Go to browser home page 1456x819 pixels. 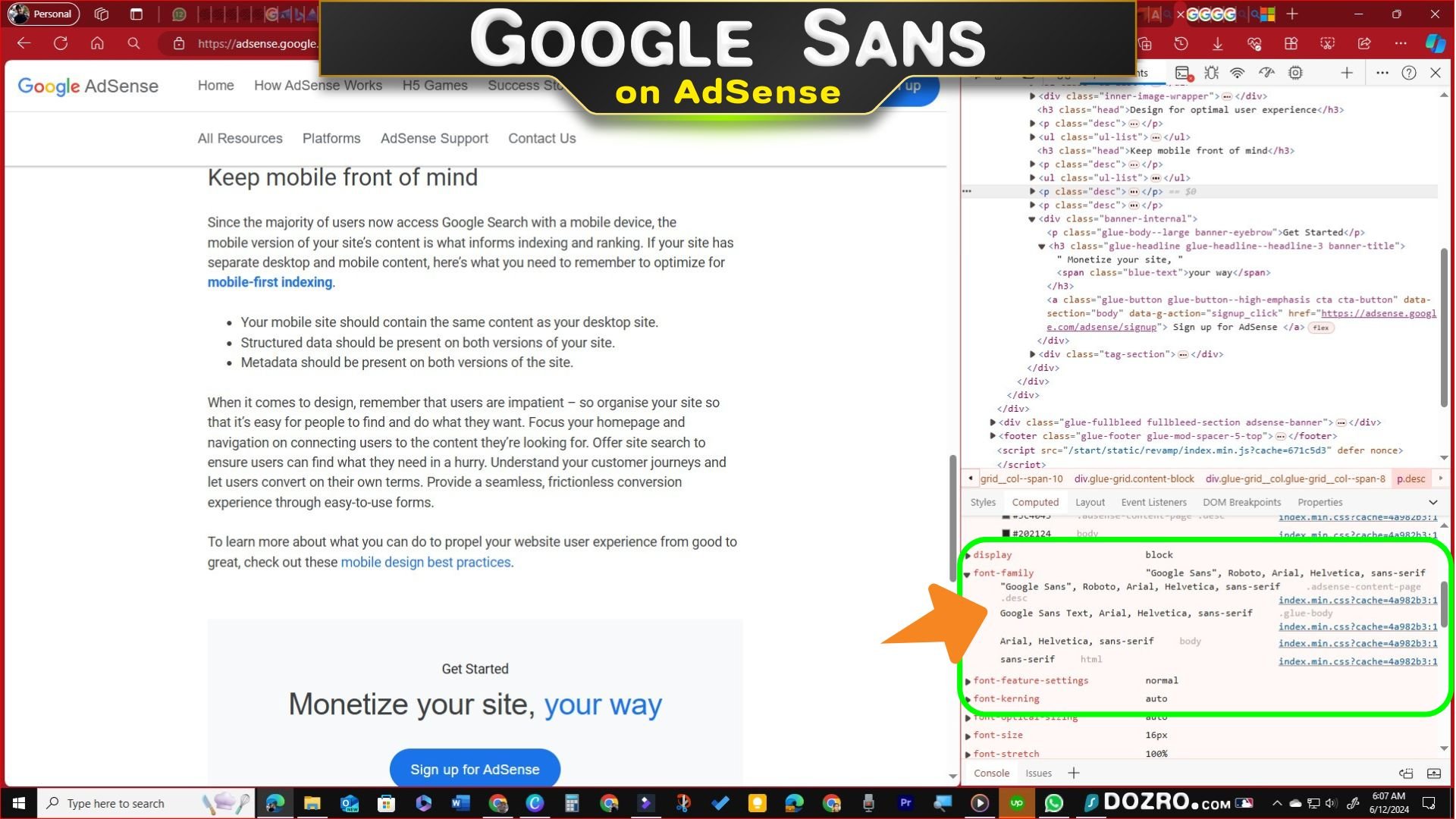pos(97,43)
